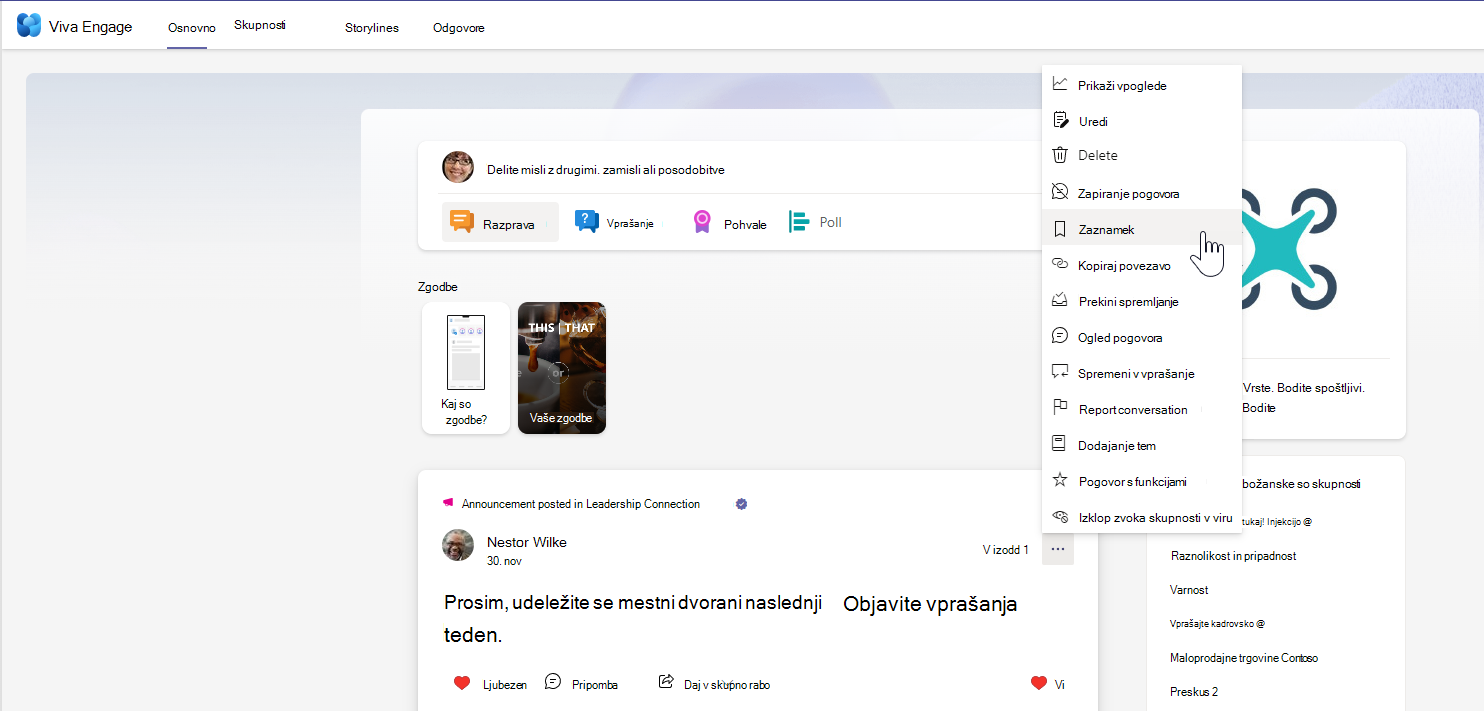Screen dimensions: 1484x711
Task: Choose Kopiraj povezavo from menu
Action: point(1141,265)
